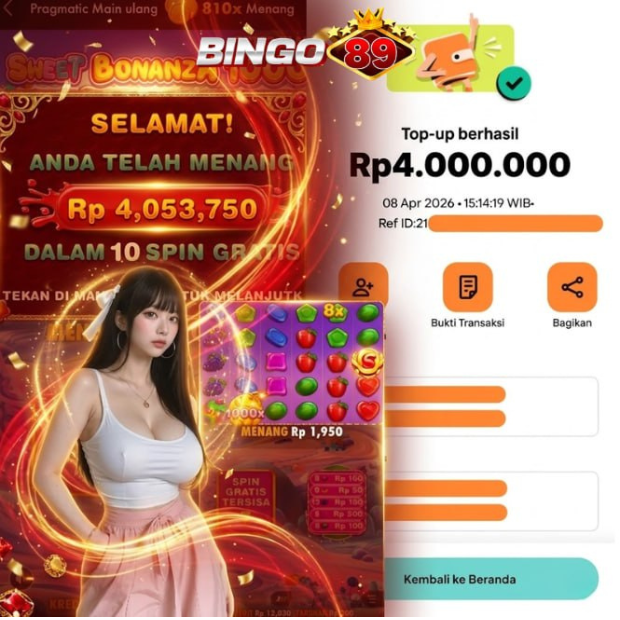Click the slot game reel thumbnail
This screenshot has height=620, width=620.
click(291, 363)
